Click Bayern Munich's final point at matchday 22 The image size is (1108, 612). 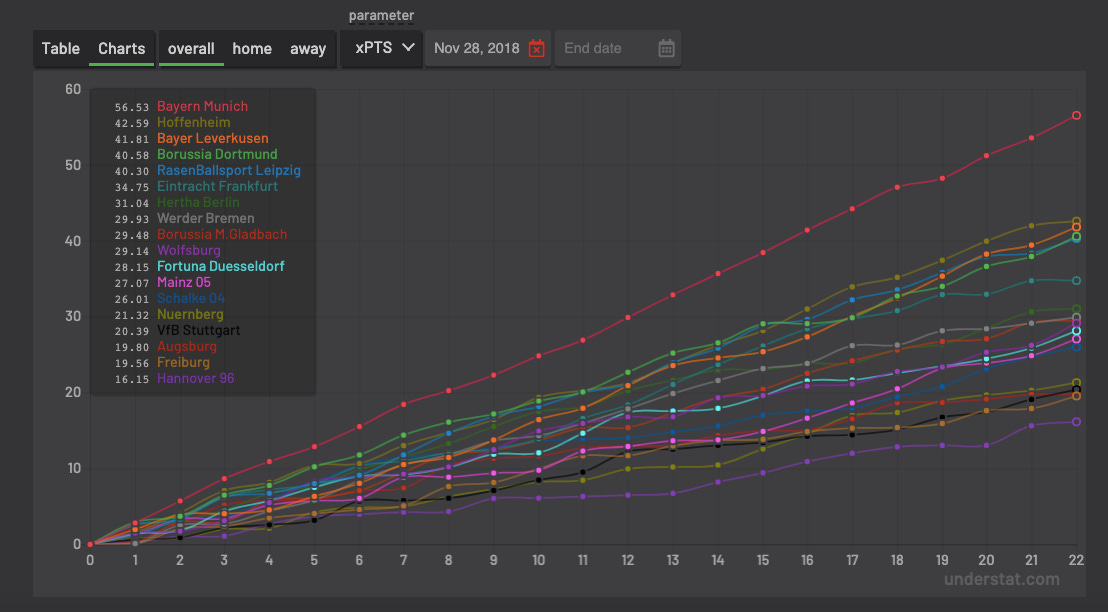click(x=1076, y=115)
